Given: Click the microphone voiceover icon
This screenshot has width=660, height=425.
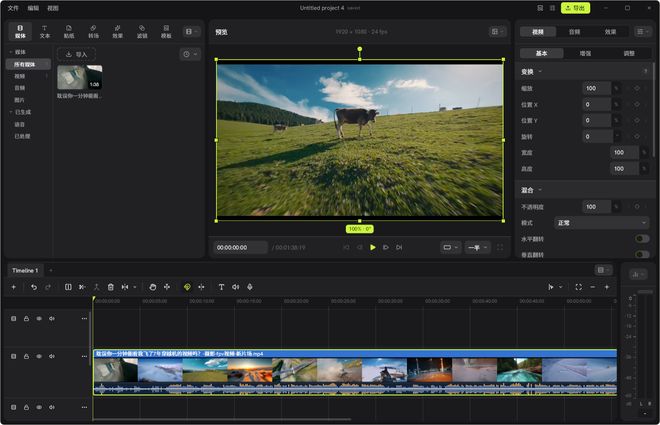Looking at the screenshot, I should [x=250, y=287].
